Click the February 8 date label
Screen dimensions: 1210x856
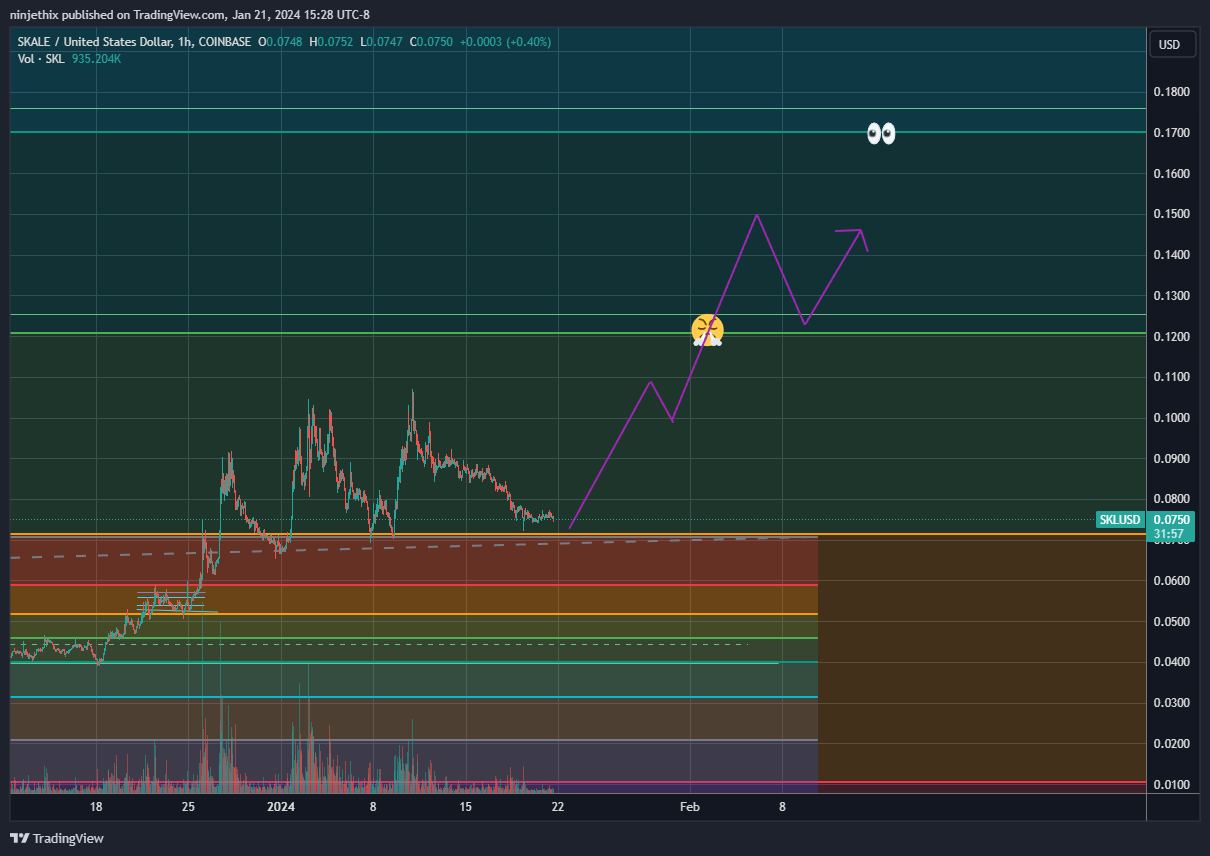(782, 807)
